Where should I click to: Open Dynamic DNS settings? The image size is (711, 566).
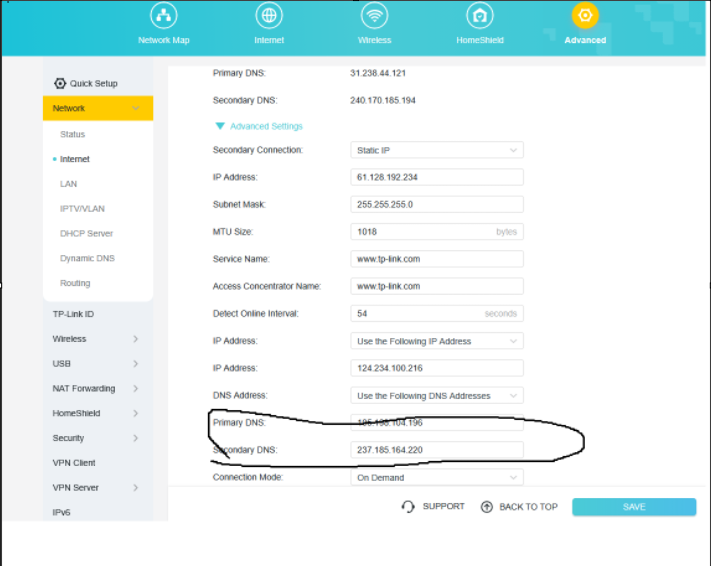click(x=87, y=258)
